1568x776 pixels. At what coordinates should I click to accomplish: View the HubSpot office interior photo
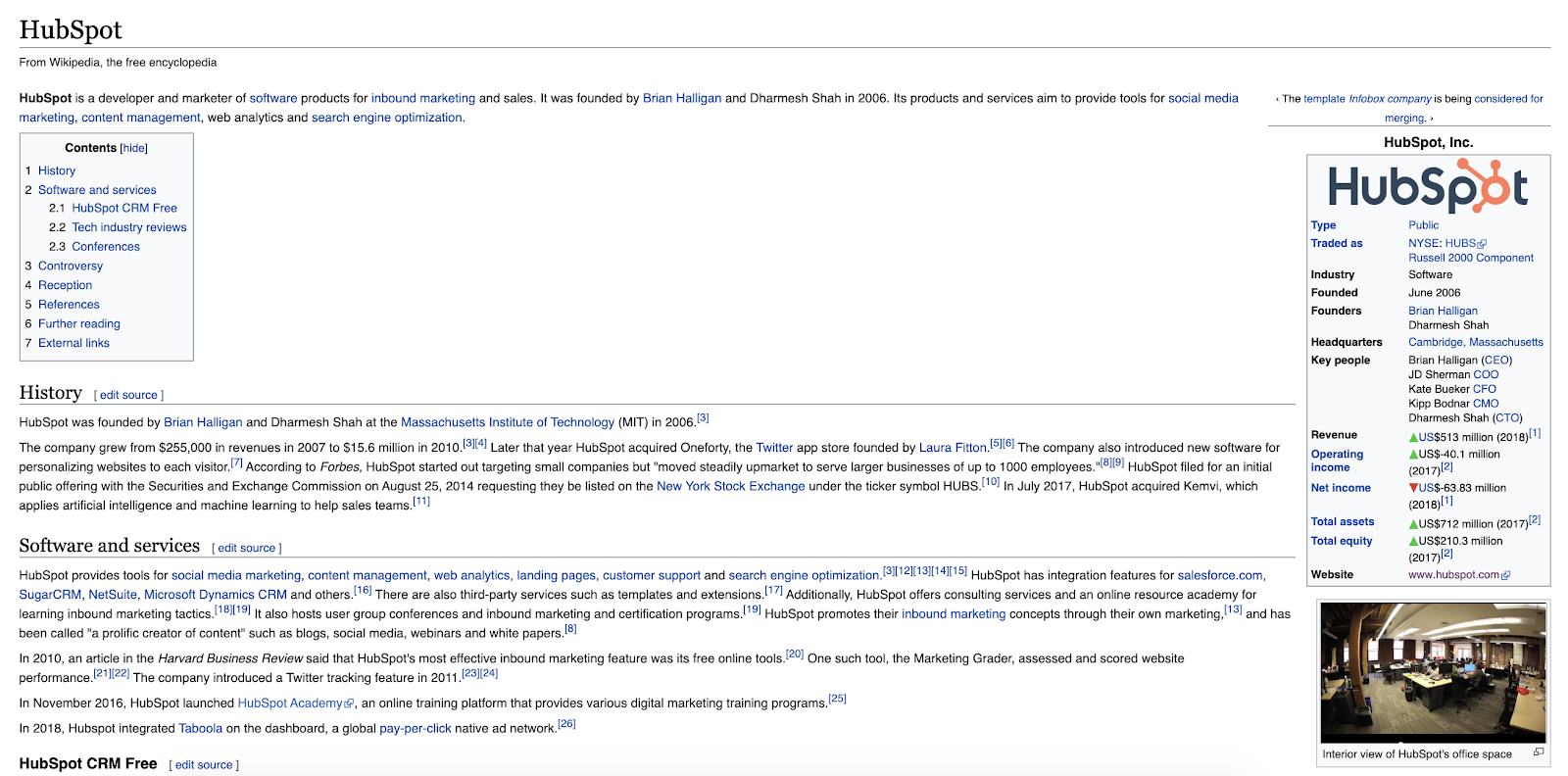(x=1433, y=672)
